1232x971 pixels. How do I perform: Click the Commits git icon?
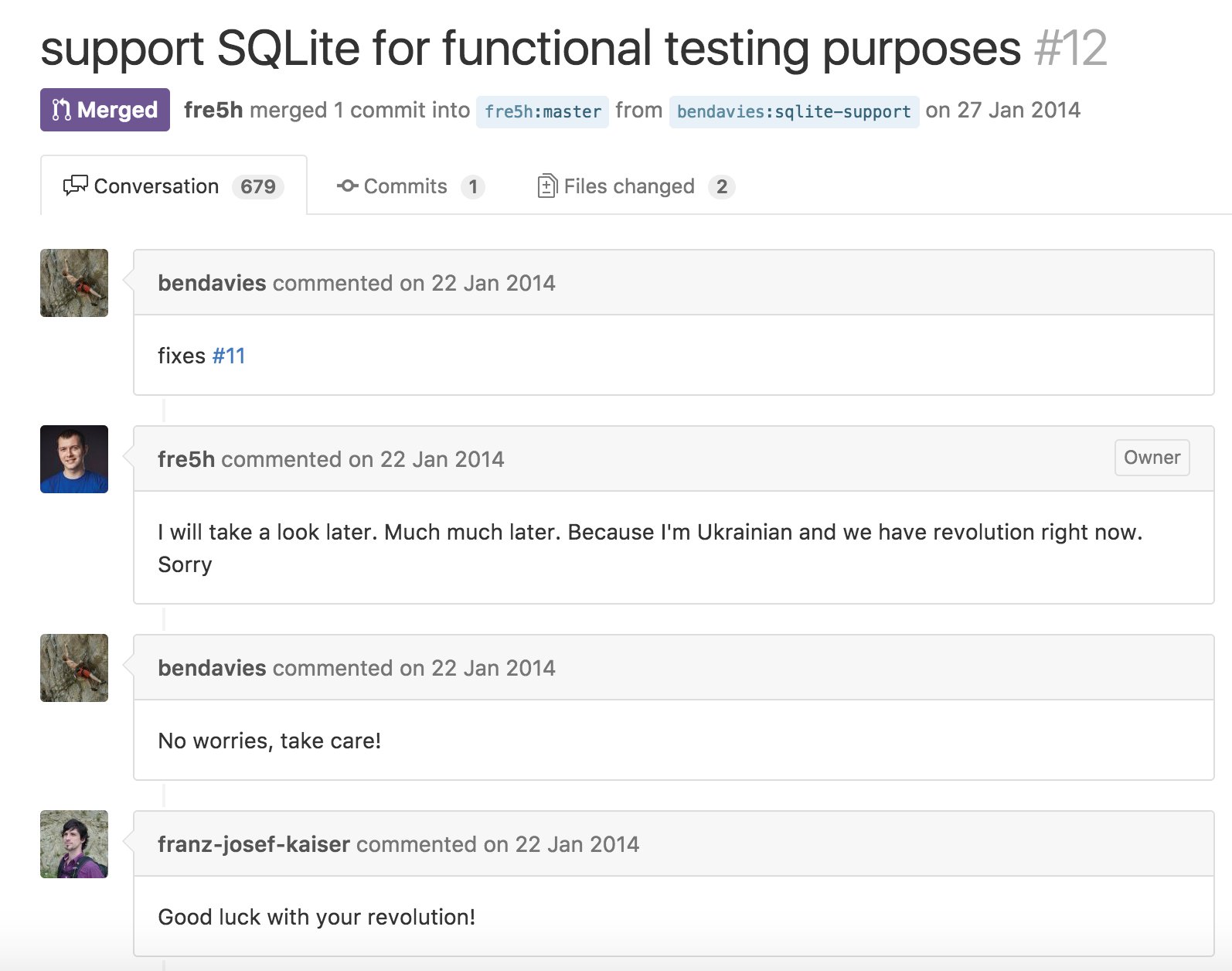(x=347, y=186)
